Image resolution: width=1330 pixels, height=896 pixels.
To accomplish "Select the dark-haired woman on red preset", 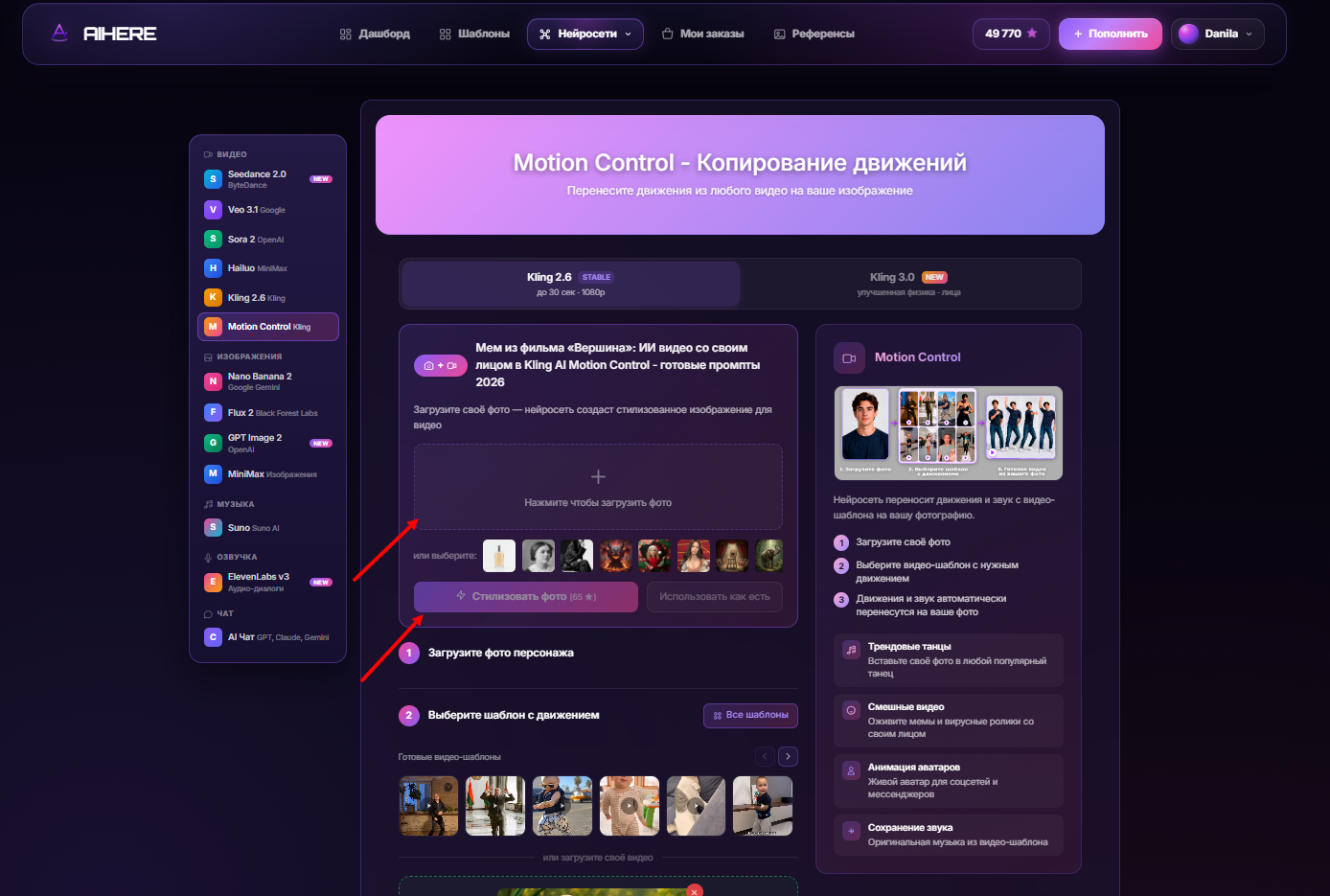I will [694, 556].
